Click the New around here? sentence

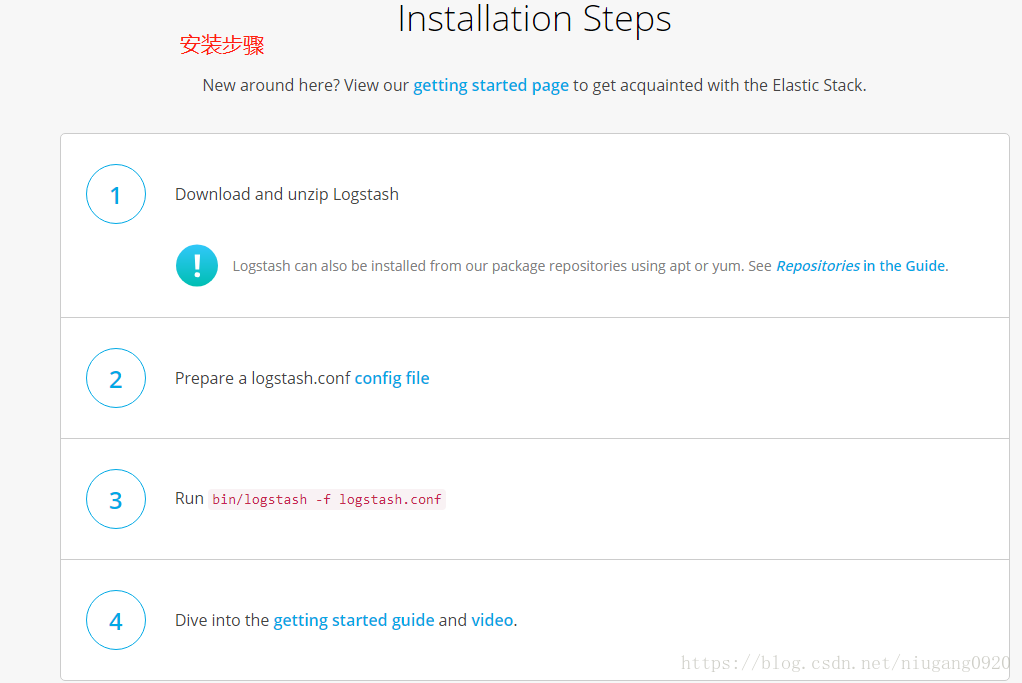[534, 85]
